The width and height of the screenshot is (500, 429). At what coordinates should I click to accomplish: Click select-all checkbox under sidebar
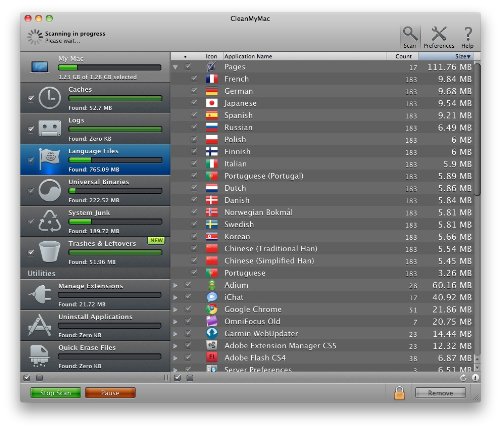pyautogui.click(x=27, y=378)
